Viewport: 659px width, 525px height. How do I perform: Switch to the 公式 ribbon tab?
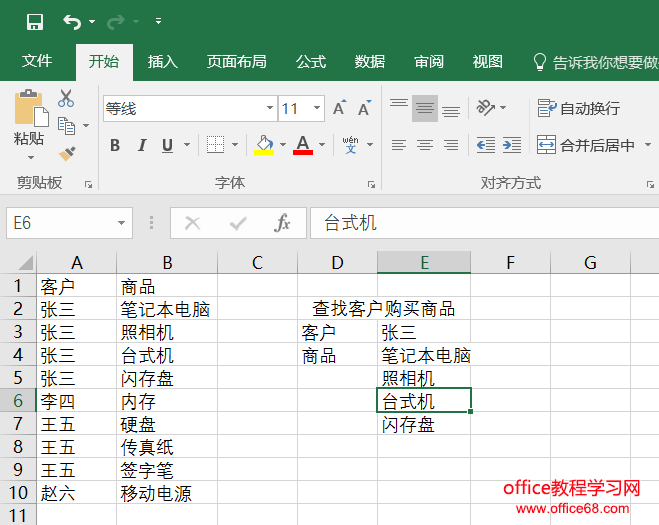pyautogui.click(x=311, y=62)
